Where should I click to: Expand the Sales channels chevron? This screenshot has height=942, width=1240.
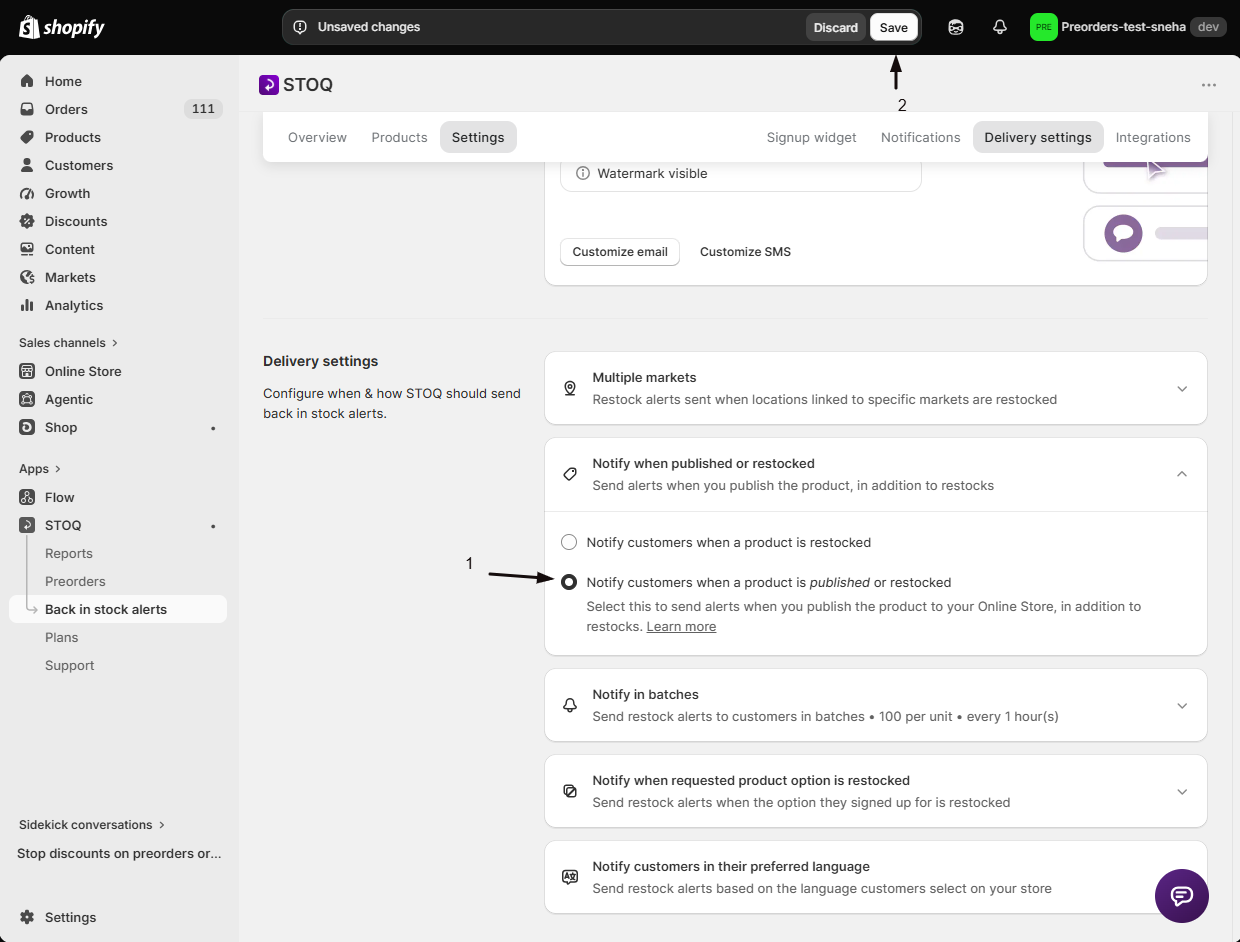point(115,343)
